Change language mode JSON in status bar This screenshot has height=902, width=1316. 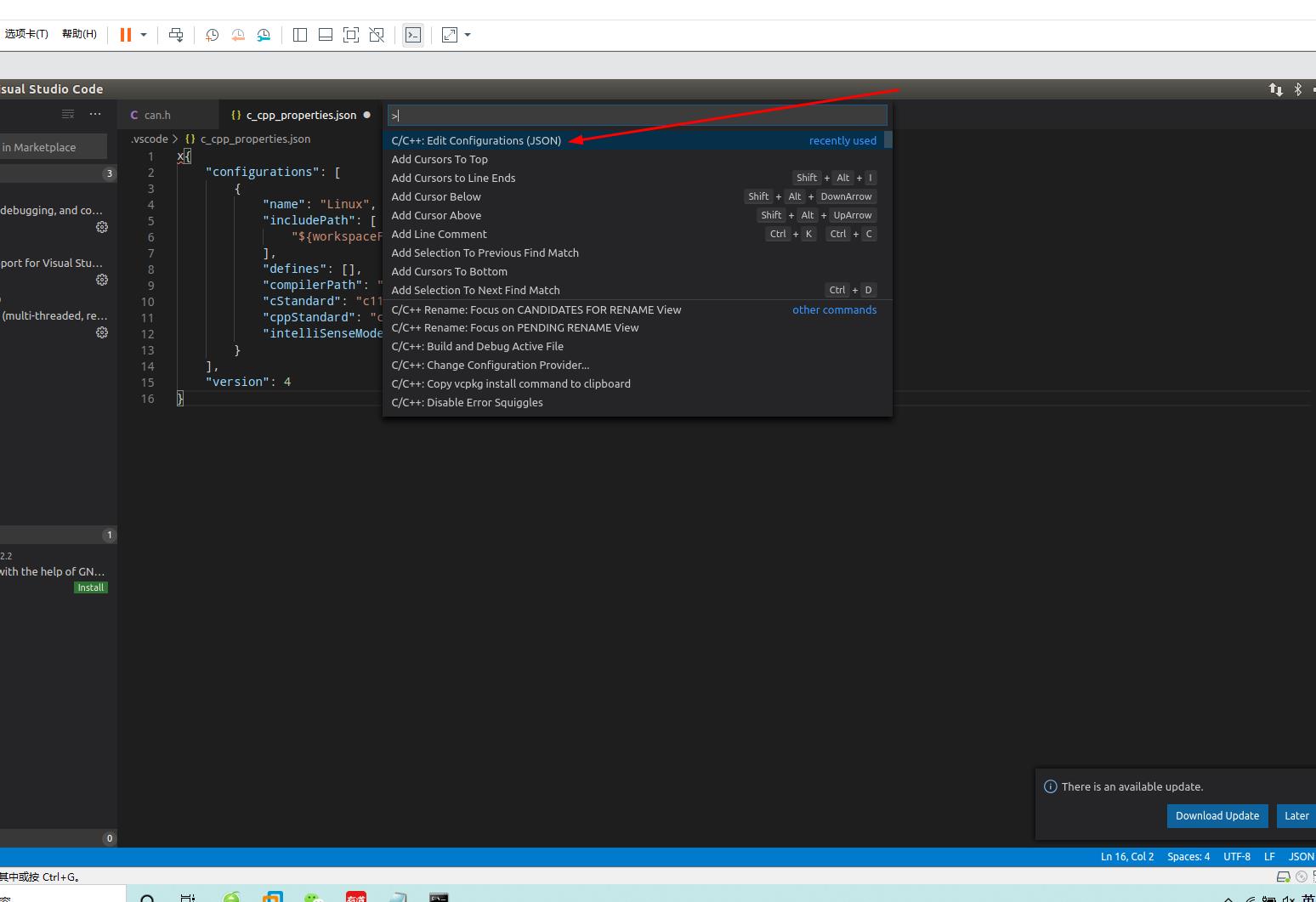click(1302, 856)
